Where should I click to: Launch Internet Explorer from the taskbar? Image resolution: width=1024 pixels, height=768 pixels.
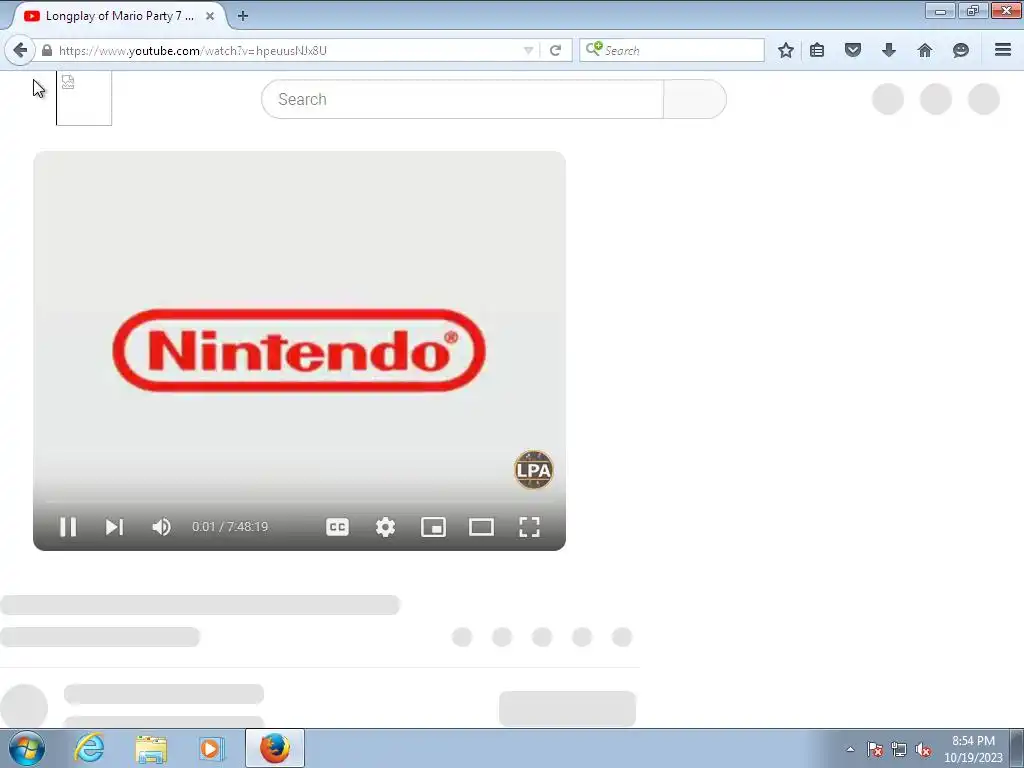(89, 748)
